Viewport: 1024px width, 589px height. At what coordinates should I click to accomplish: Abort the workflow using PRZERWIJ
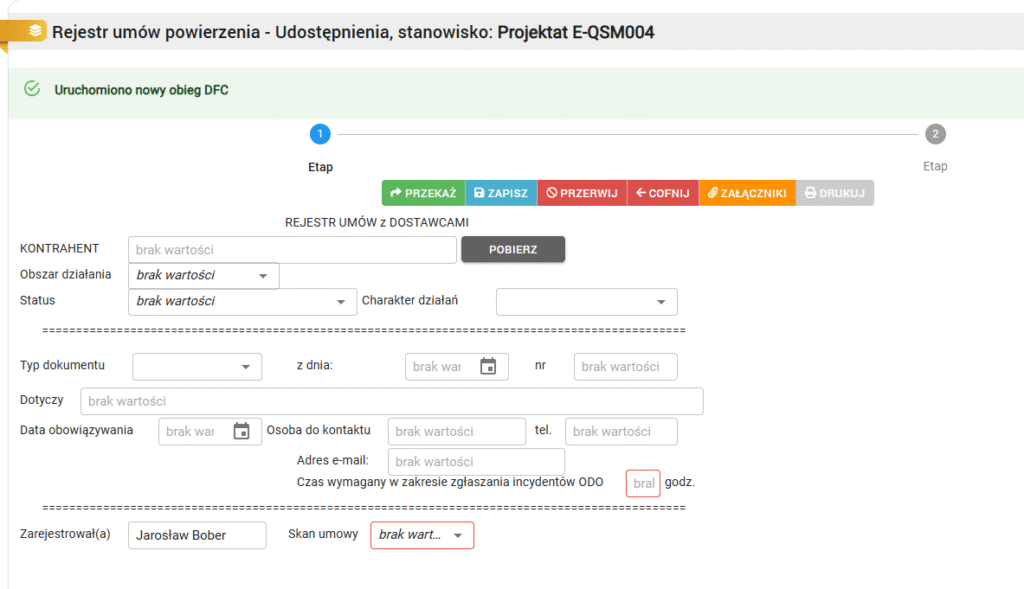[x=582, y=193]
